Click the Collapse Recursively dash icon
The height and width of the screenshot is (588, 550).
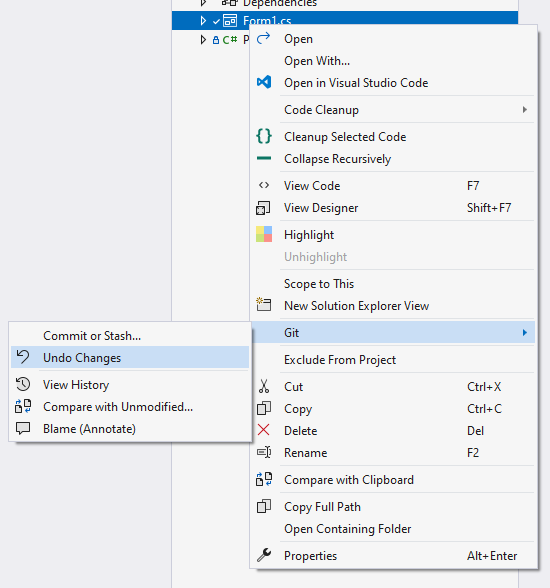tap(264, 158)
